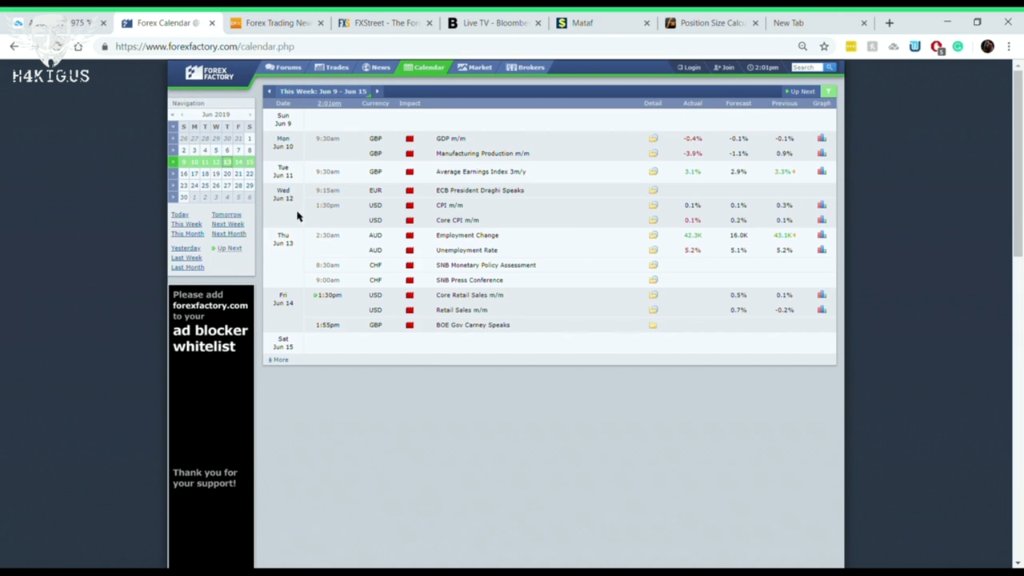Image resolution: width=1024 pixels, height=576 pixels.
Task: Go to next month in mini calendar
Action: [x=250, y=115]
